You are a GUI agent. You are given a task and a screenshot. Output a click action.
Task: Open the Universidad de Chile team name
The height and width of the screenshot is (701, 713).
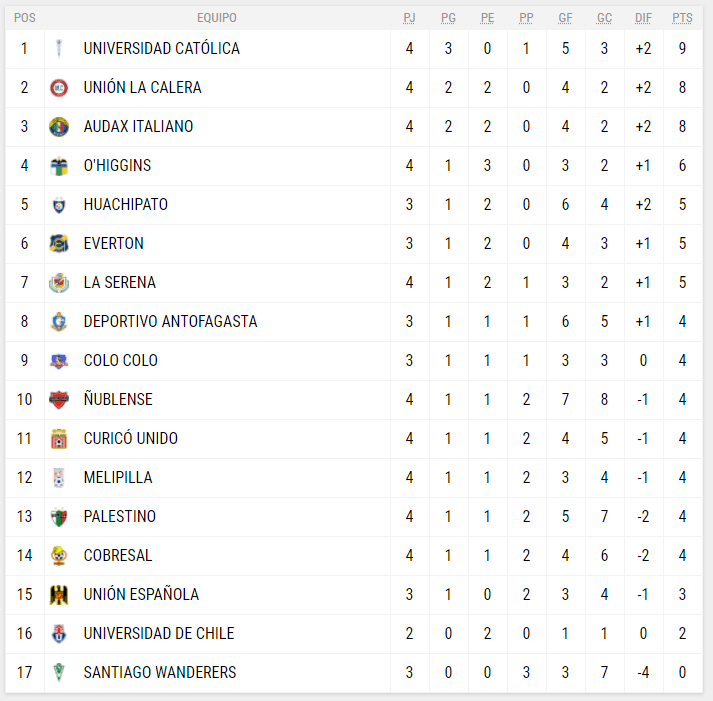pyautogui.click(x=159, y=633)
